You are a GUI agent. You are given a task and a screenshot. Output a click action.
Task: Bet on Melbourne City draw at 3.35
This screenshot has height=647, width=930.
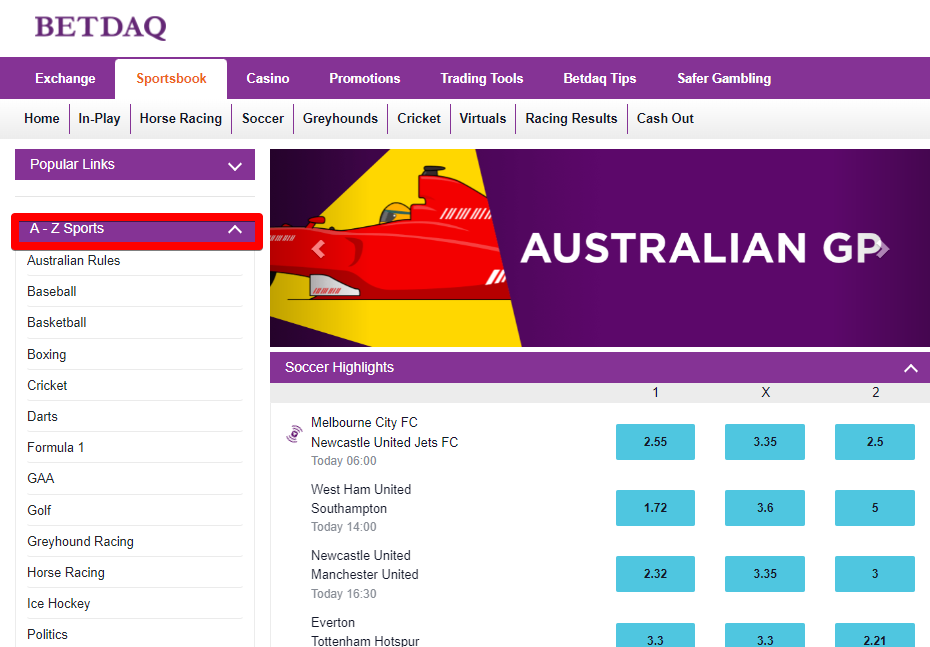tap(765, 442)
